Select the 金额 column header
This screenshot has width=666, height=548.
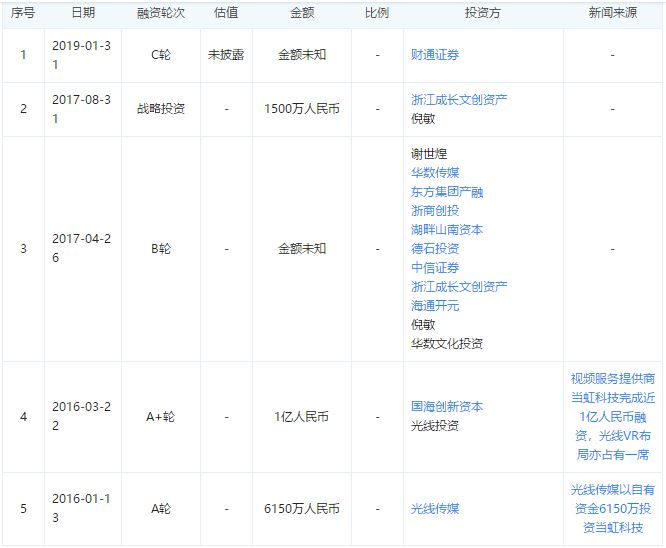[302, 13]
